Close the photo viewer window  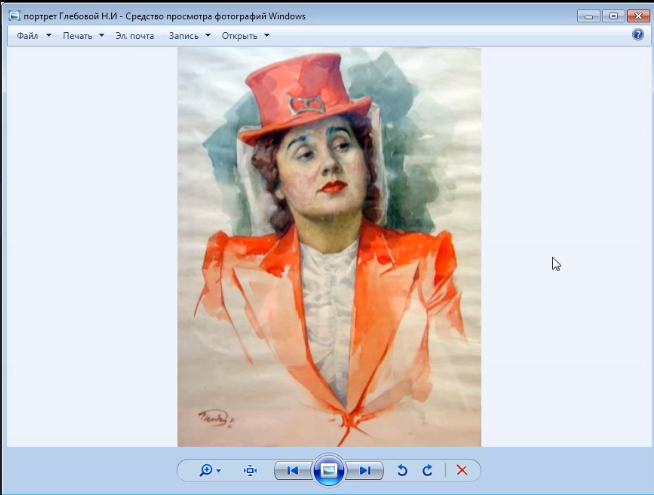coord(636,15)
